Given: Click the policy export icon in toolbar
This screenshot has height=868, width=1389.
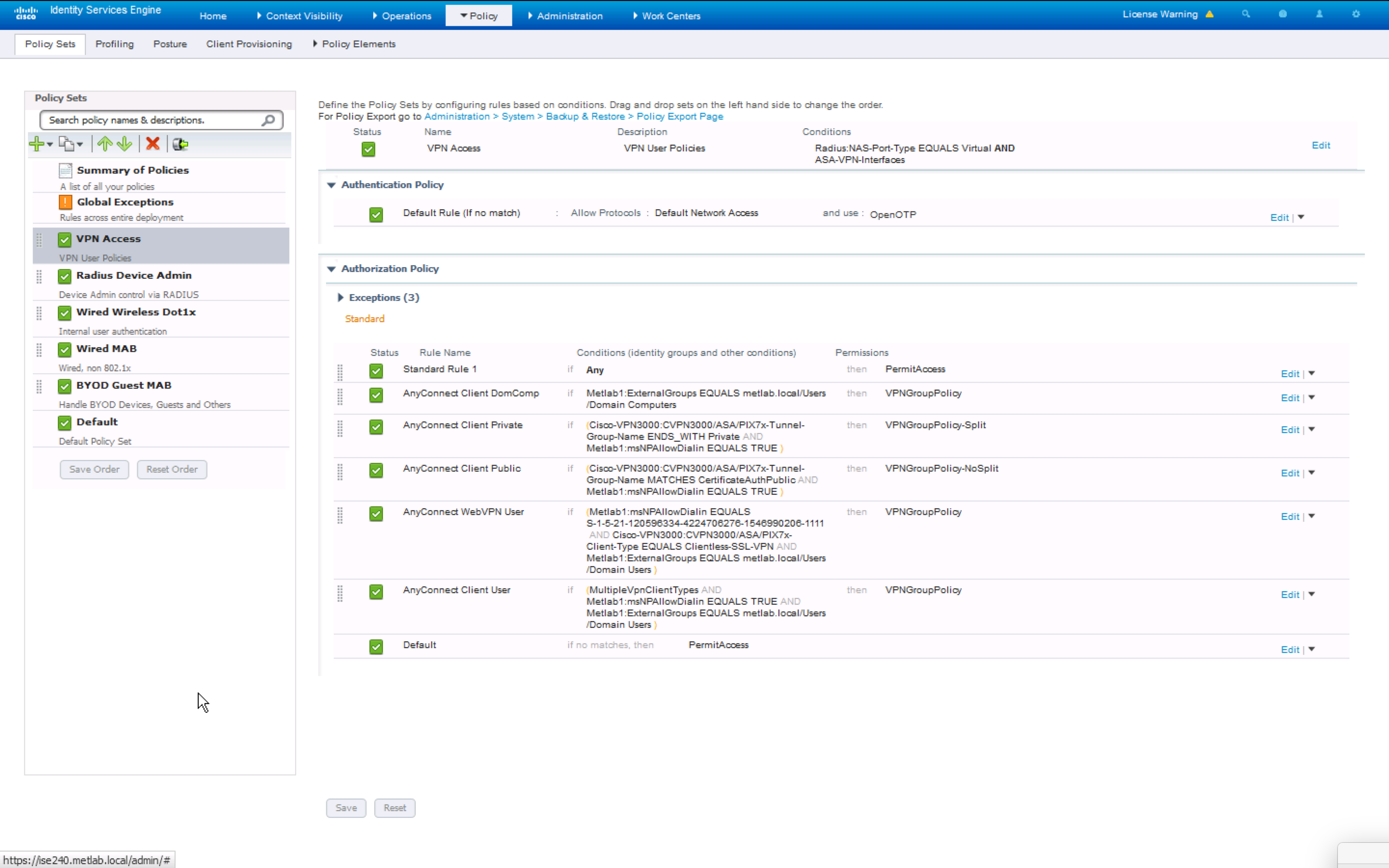Looking at the screenshot, I should point(180,144).
